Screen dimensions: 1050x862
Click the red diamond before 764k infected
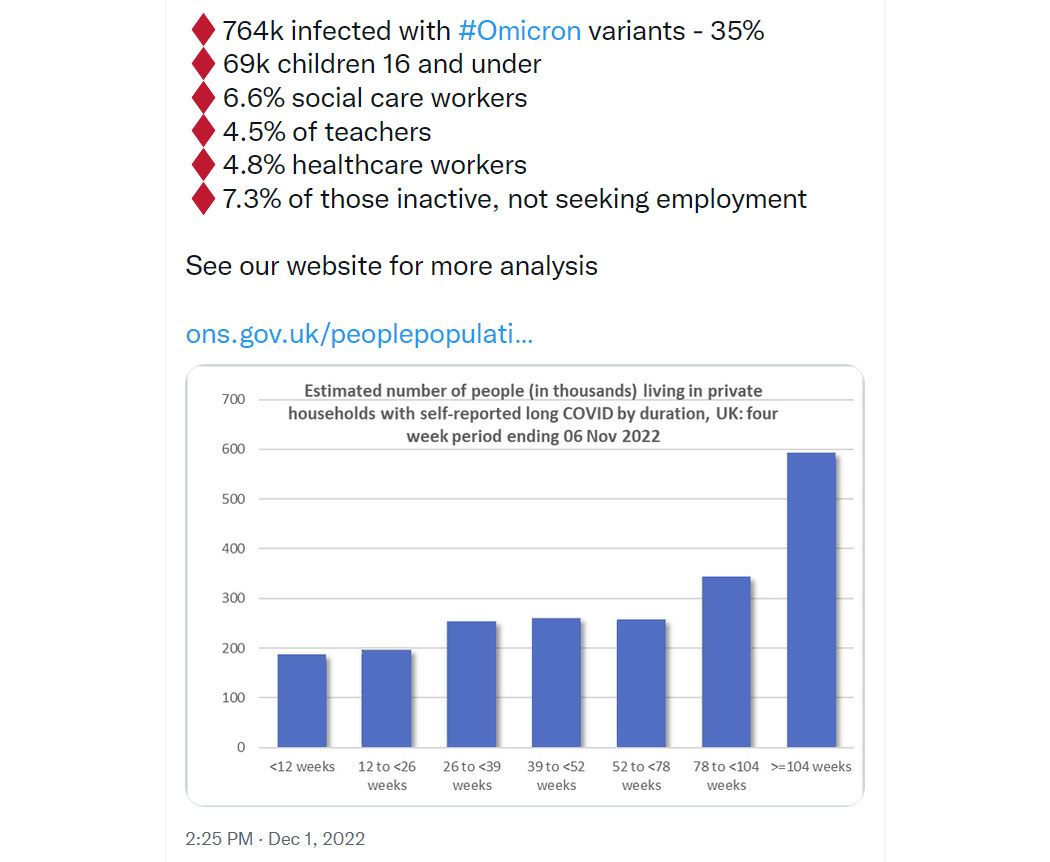tap(203, 31)
